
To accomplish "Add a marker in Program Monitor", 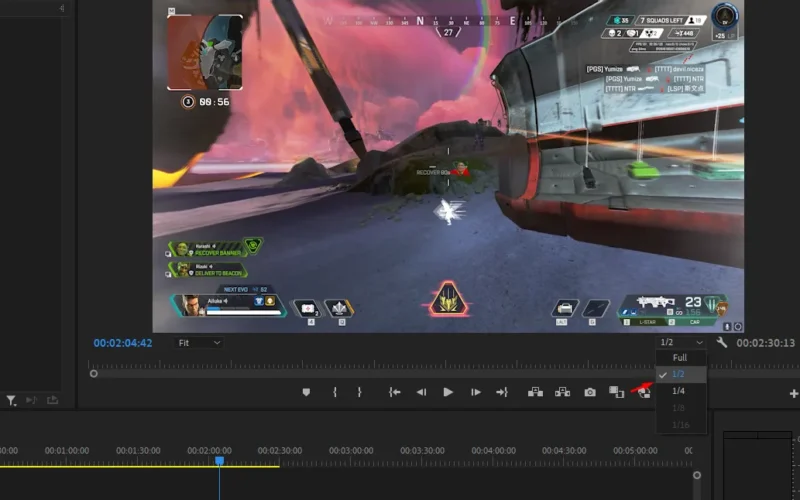I will point(306,392).
